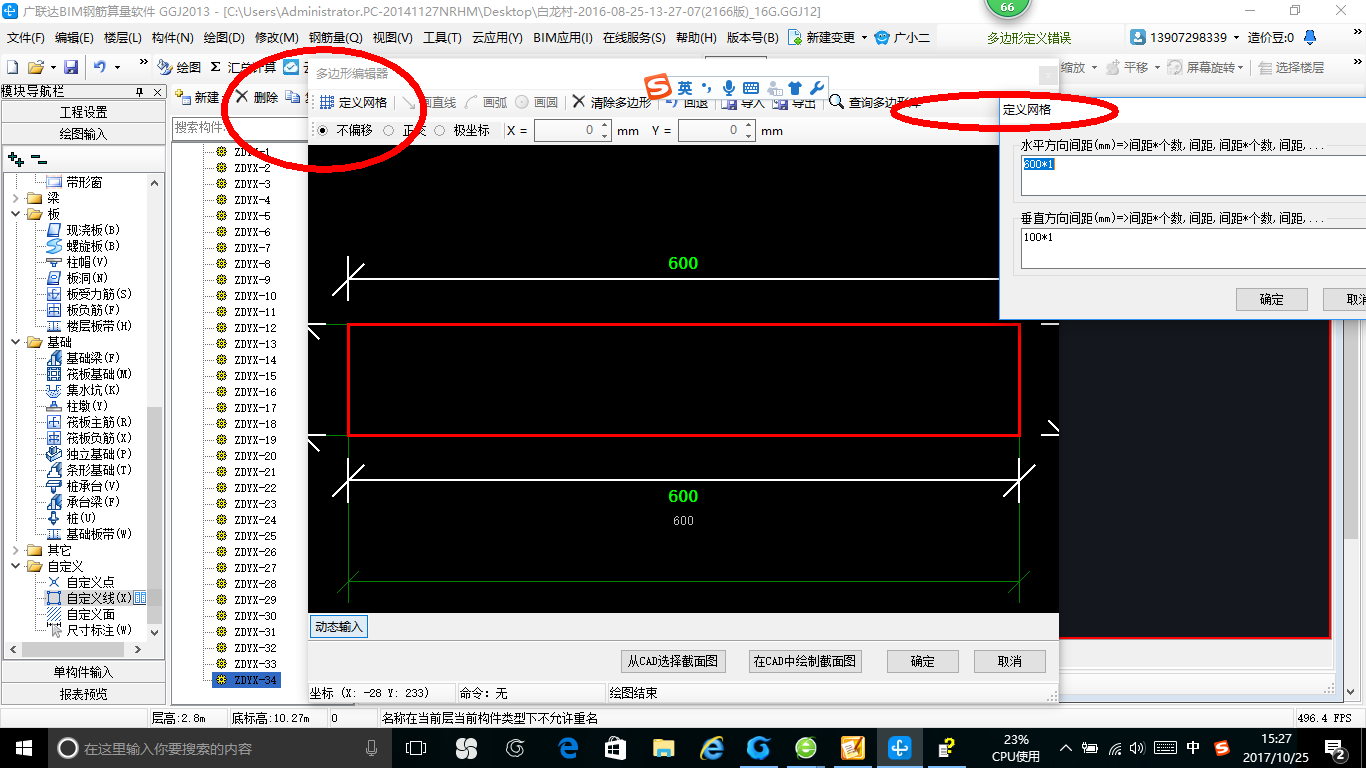Click expand-all plus icon in navigation bar
This screenshot has width=1366, height=768.
tap(16, 158)
